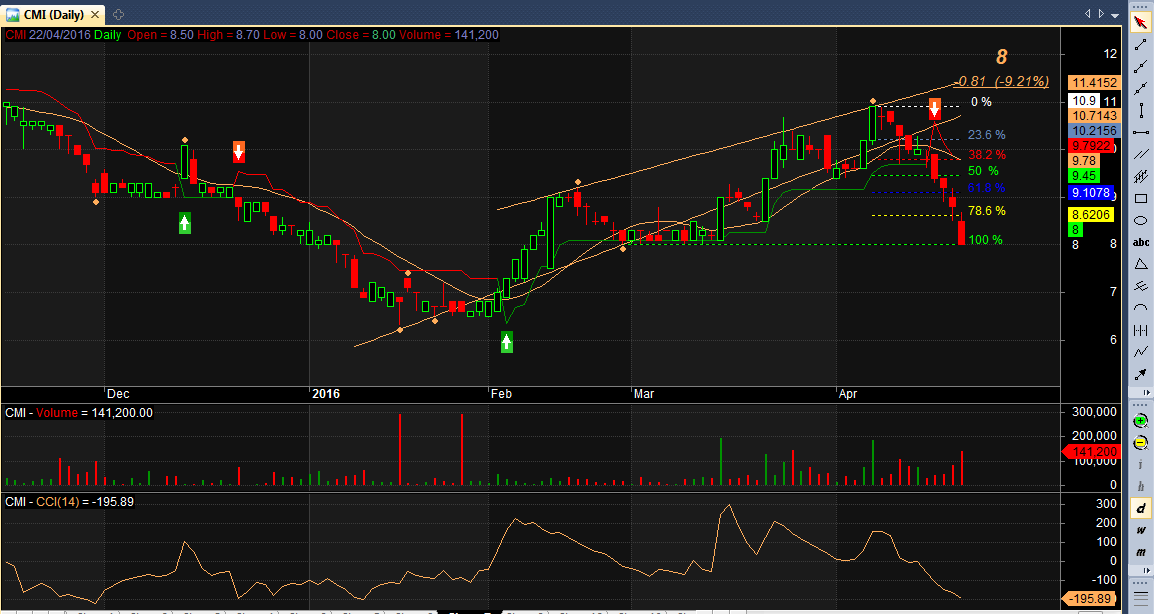This screenshot has width=1154, height=614.
Task: Select the arrow pointer tool
Action: click(x=1141, y=22)
